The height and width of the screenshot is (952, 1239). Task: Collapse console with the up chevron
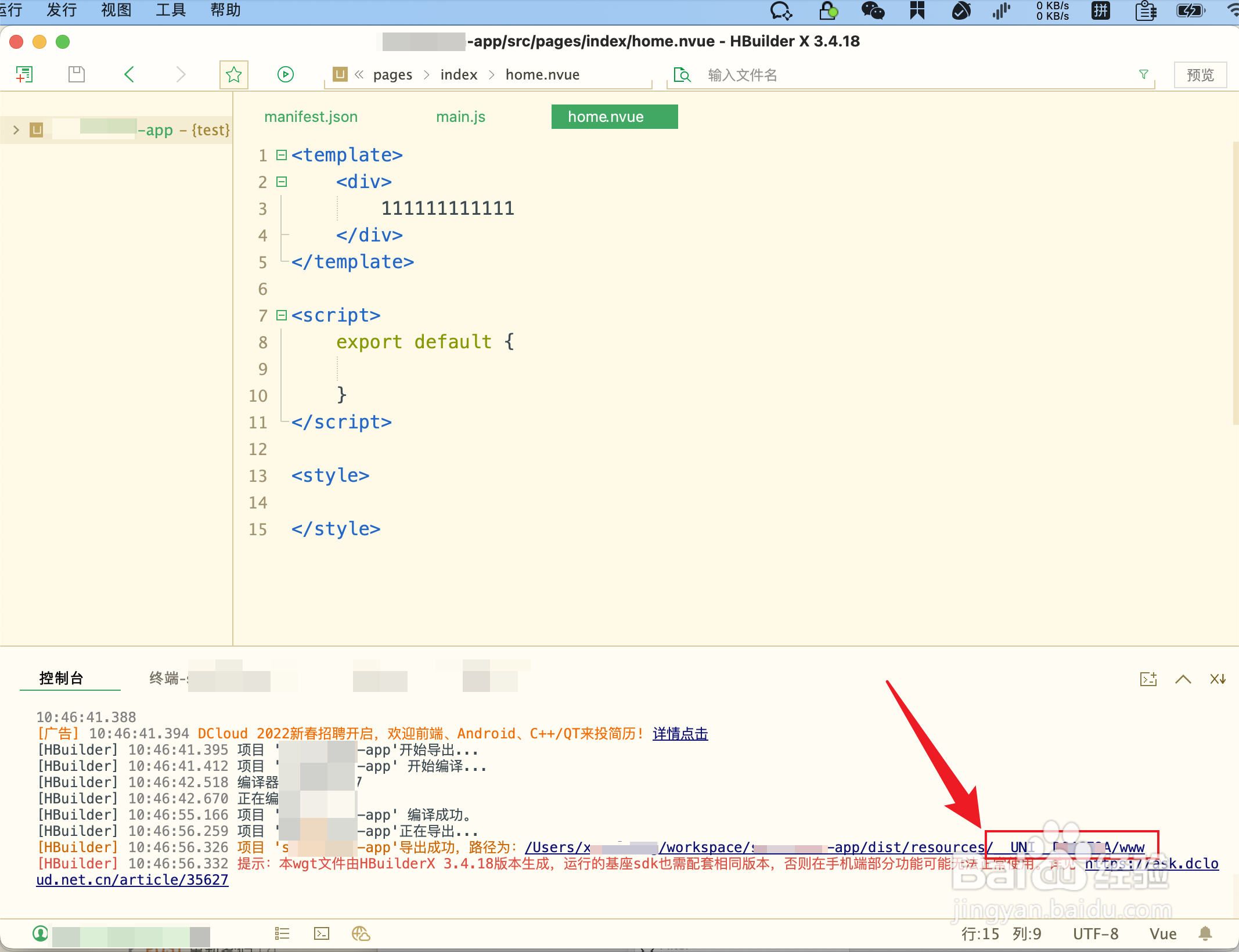point(1183,679)
